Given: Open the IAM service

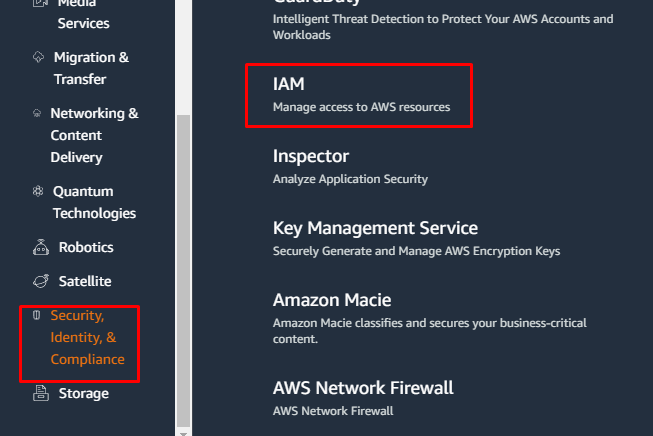Looking at the screenshot, I should (289, 84).
